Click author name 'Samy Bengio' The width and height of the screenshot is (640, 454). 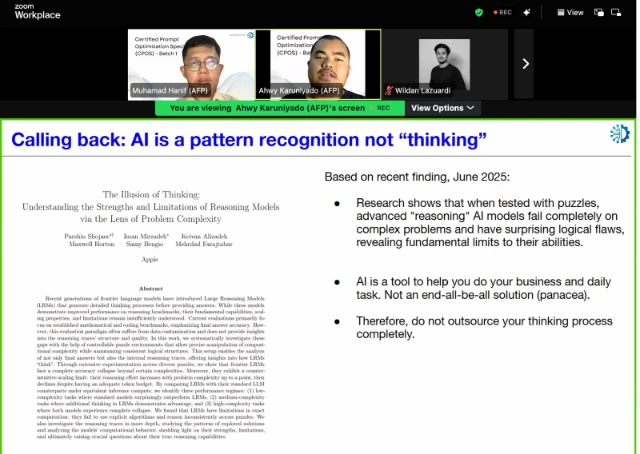click(144, 244)
